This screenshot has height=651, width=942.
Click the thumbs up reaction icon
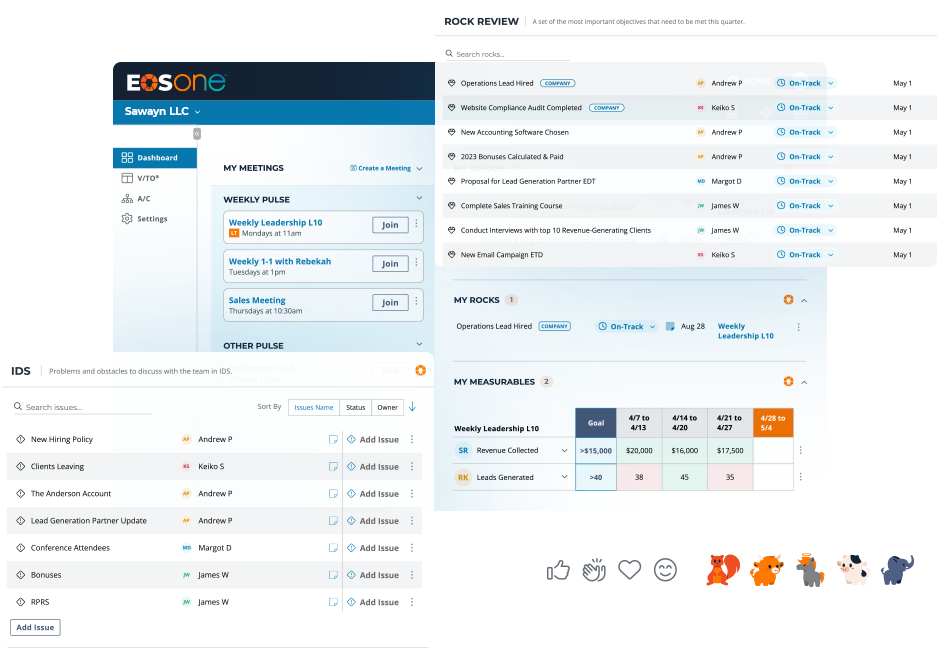[558, 570]
